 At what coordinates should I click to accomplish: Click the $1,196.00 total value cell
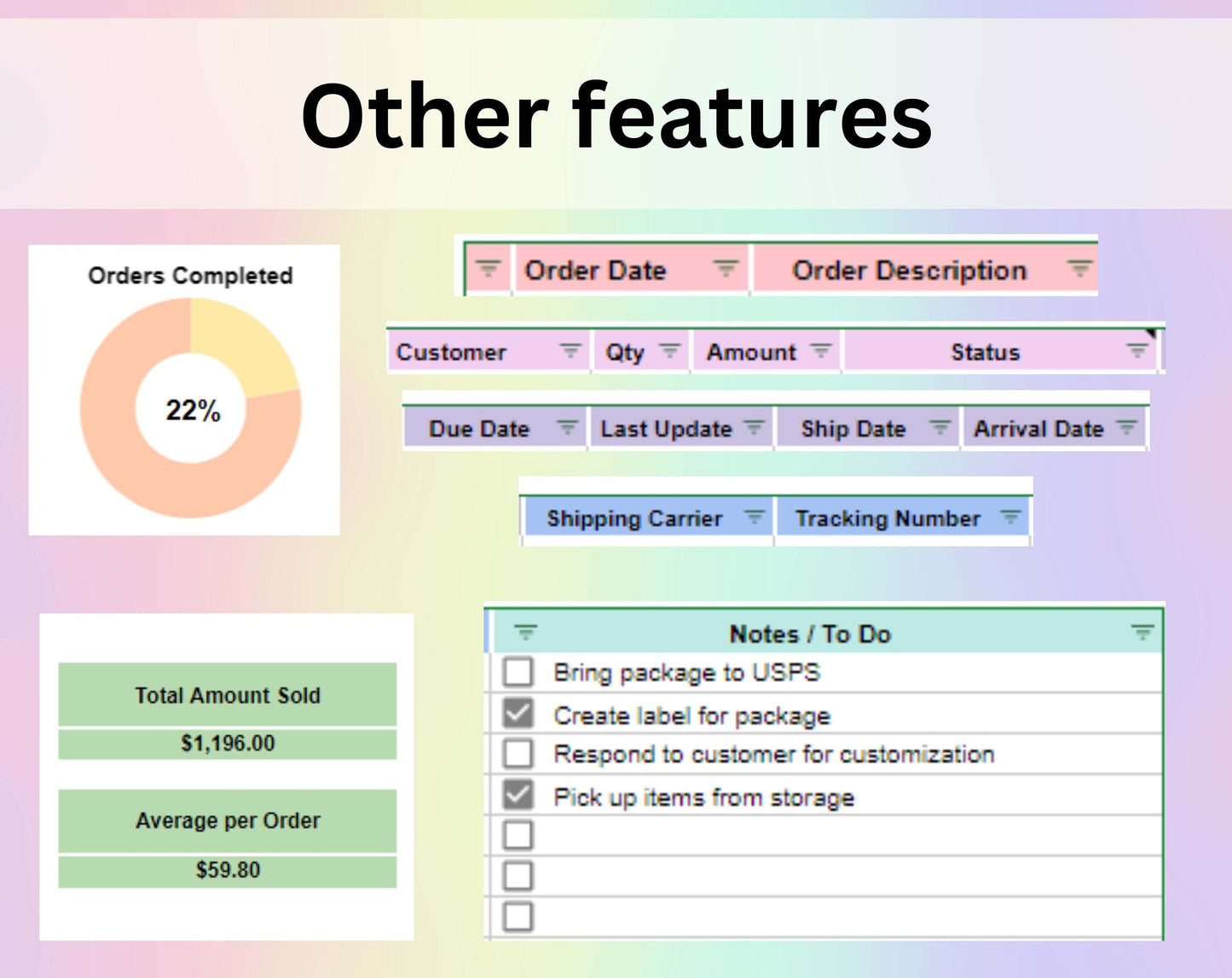[x=228, y=744]
